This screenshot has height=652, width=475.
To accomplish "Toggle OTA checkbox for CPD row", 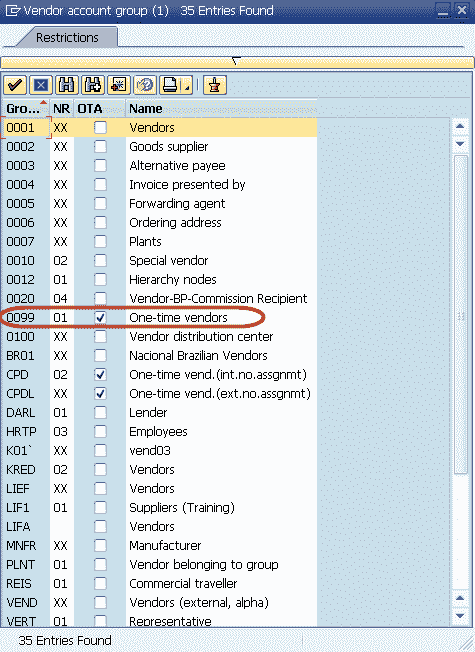I will pos(100,374).
